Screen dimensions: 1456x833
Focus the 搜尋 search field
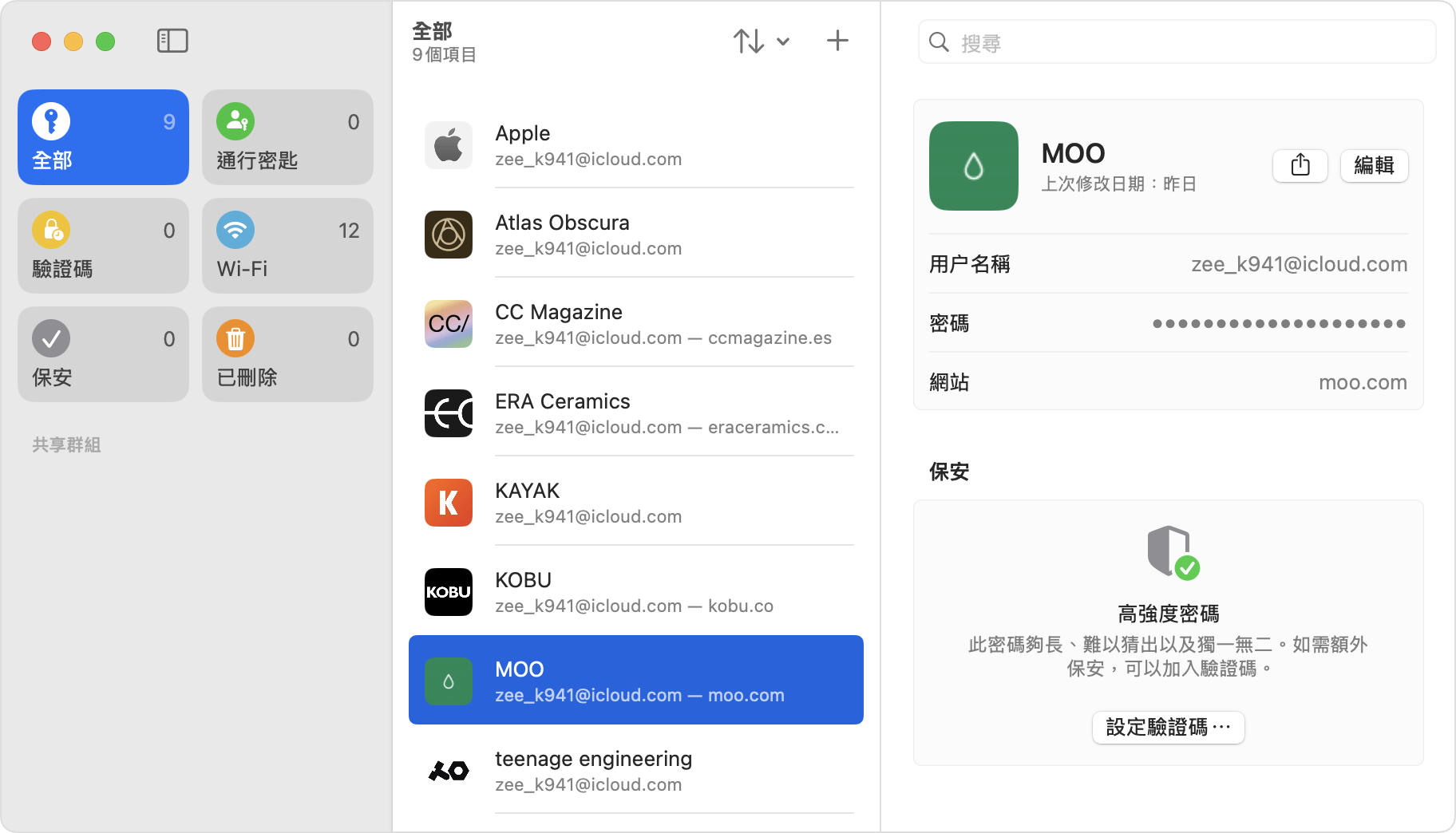(x=1177, y=42)
